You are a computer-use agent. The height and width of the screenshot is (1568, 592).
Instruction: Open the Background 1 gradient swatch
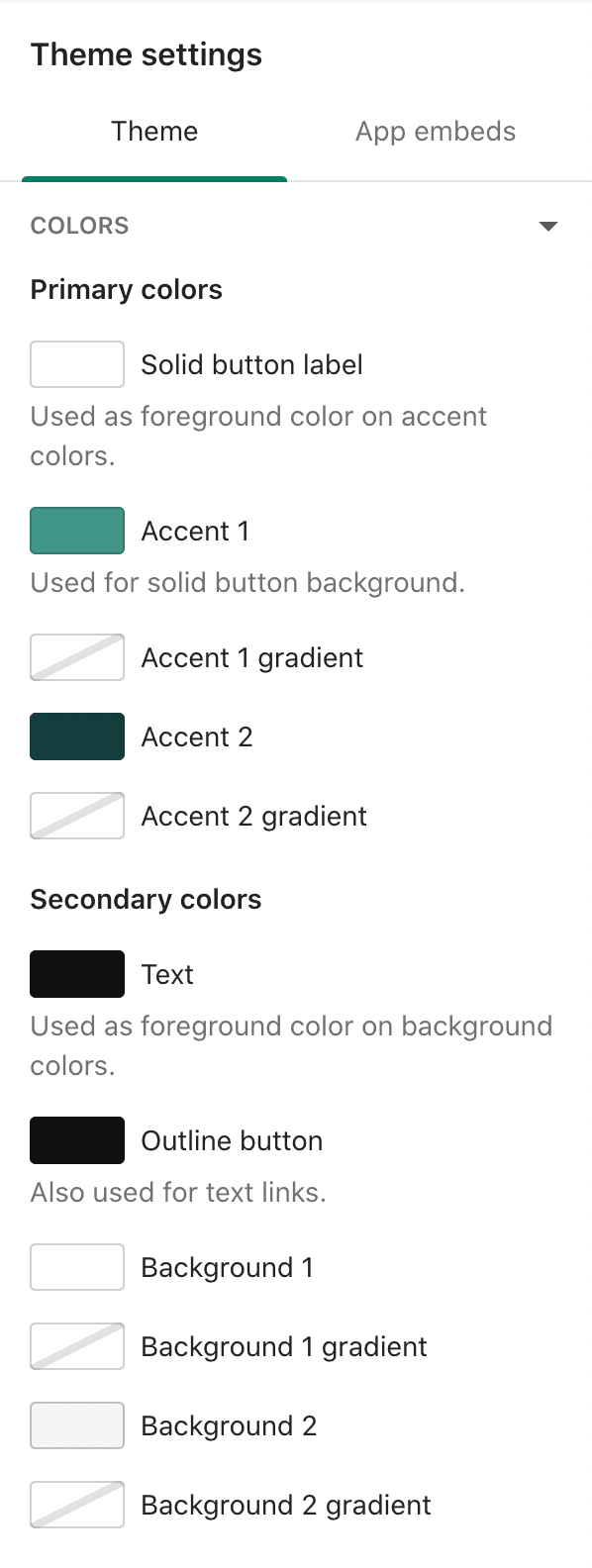click(77, 1346)
